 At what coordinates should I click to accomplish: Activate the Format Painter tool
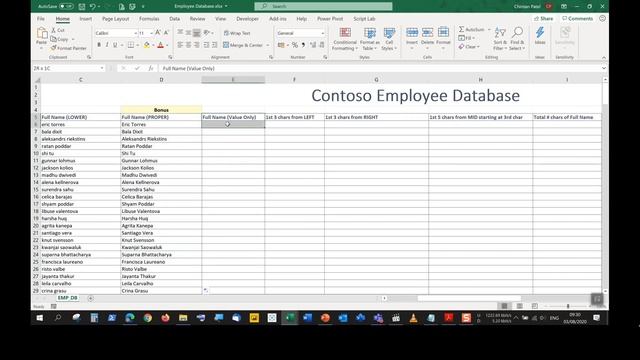click(x=69, y=48)
